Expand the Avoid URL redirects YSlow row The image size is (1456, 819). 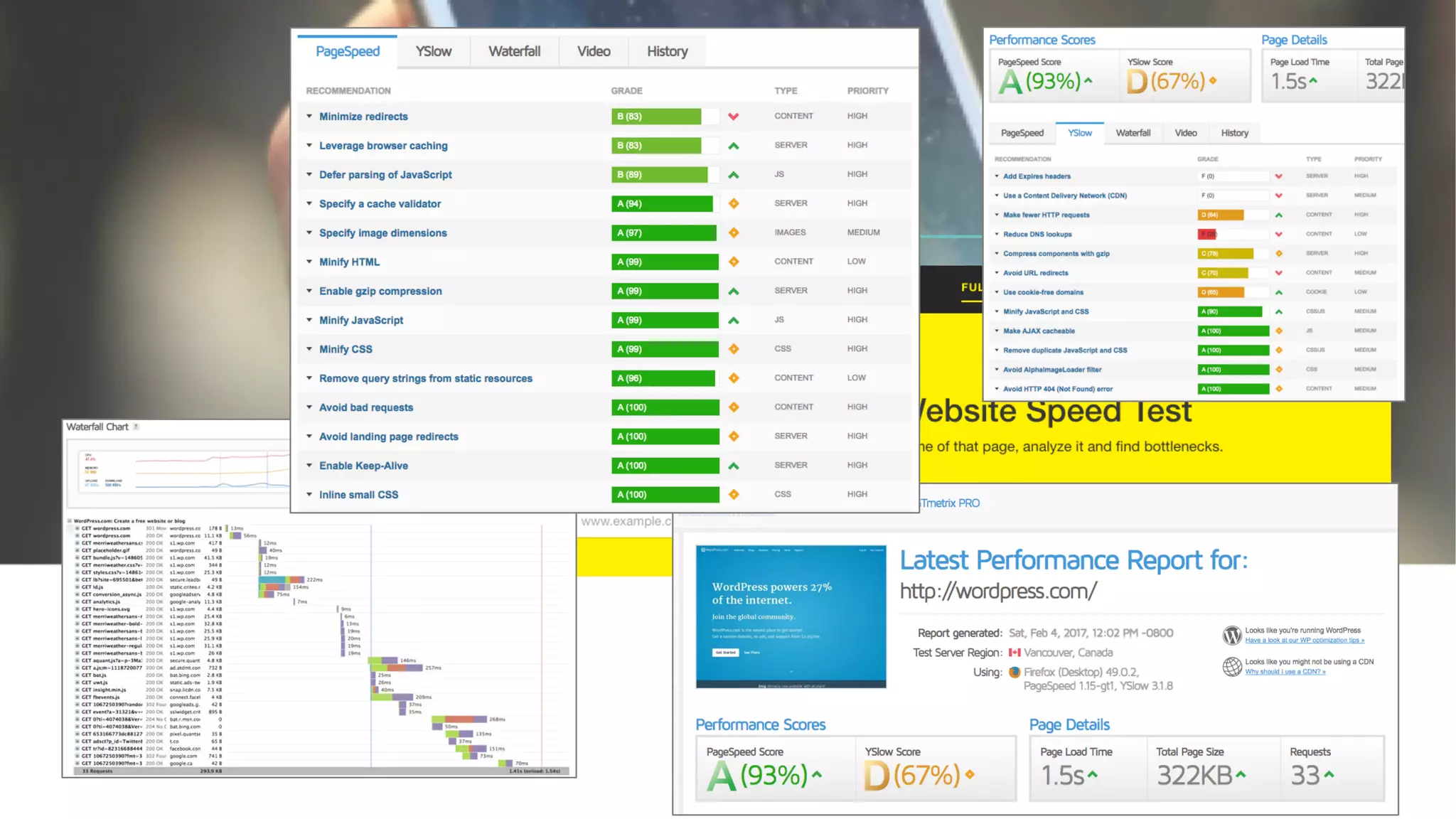point(997,273)
